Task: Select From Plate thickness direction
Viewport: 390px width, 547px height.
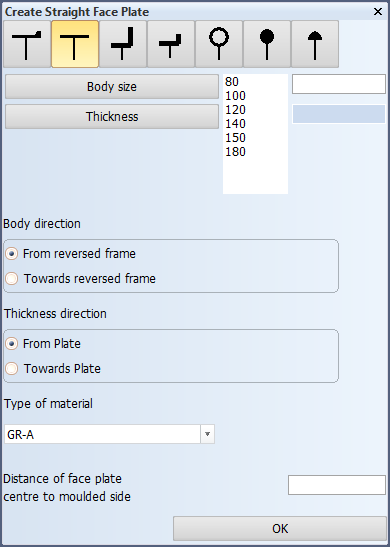Action: coord(12,344)
